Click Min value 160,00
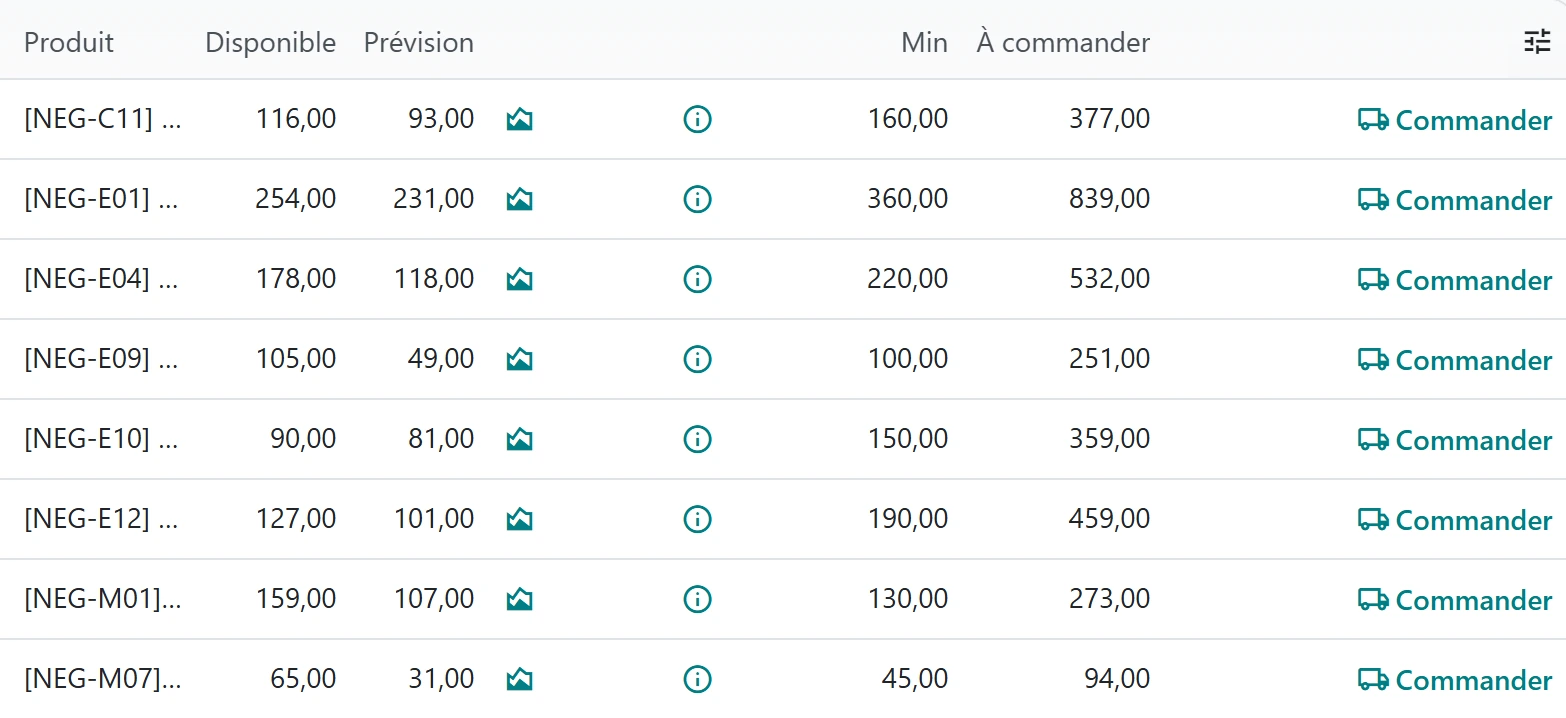The image size is (1566, 718). pyautogui.click(x=907, y=119)
